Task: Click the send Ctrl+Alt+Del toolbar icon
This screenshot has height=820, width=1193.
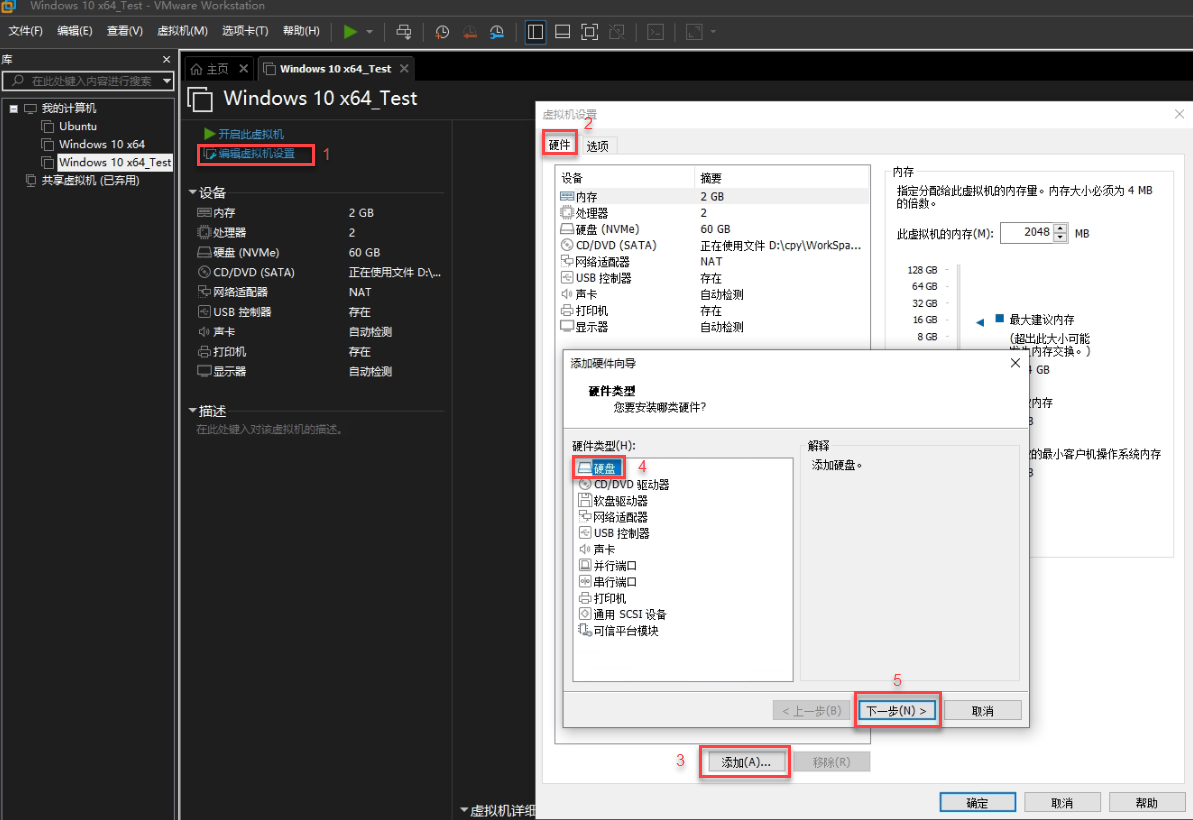Action: [404, 31]
